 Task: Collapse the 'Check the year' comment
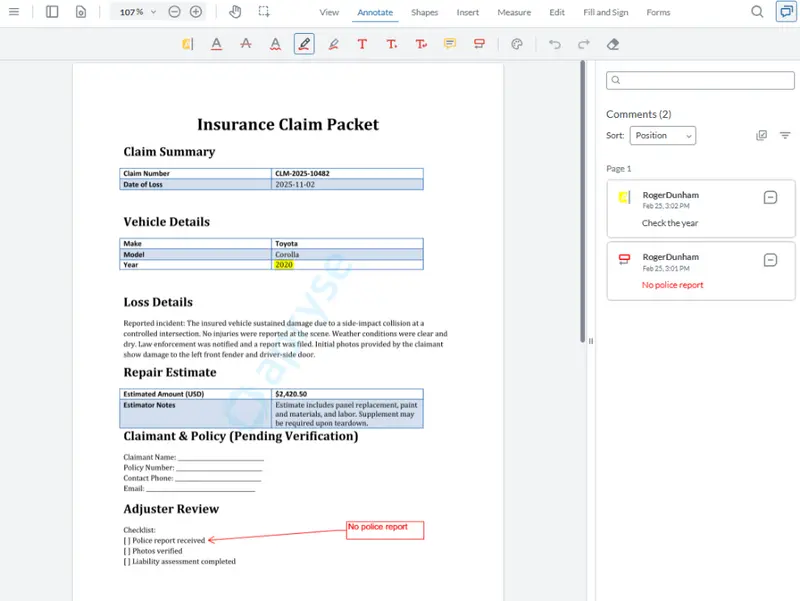770,197
